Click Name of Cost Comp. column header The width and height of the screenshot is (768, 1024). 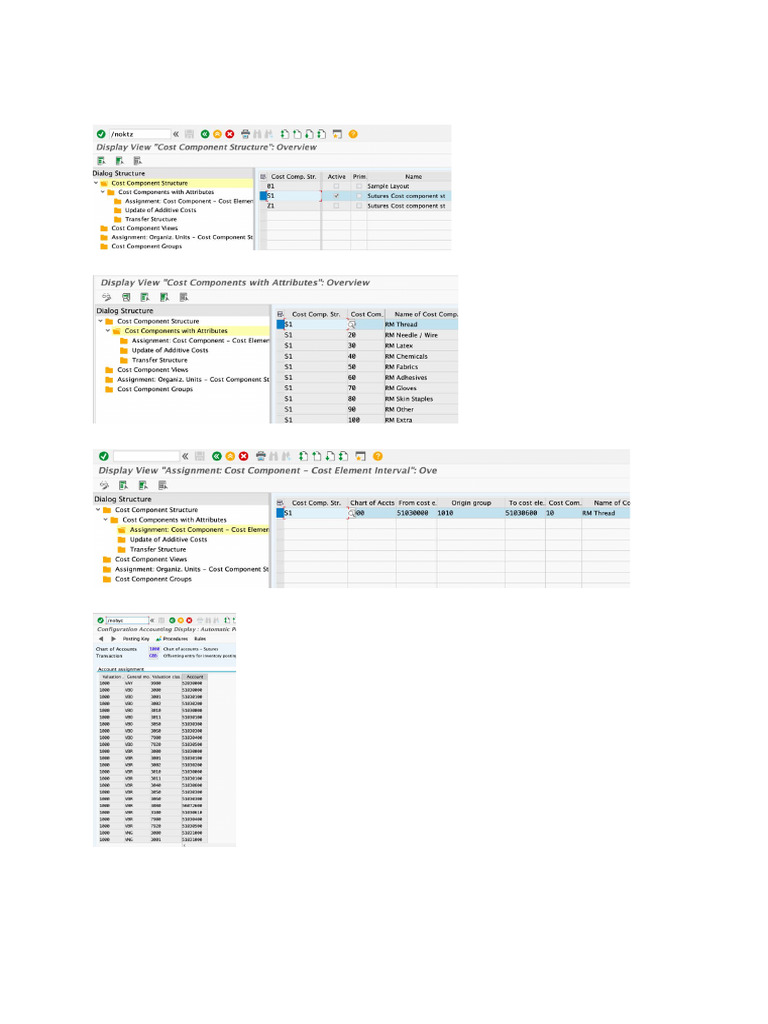422,314
